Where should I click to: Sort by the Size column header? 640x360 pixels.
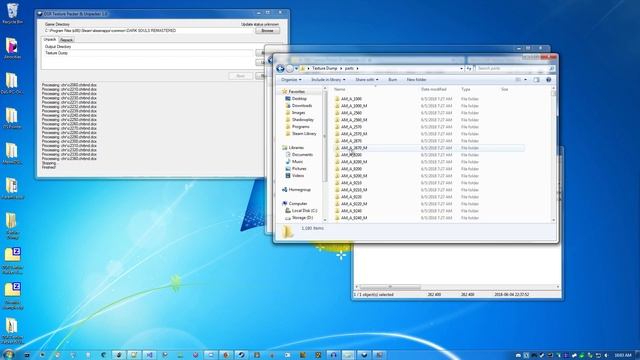coord(504,89)
